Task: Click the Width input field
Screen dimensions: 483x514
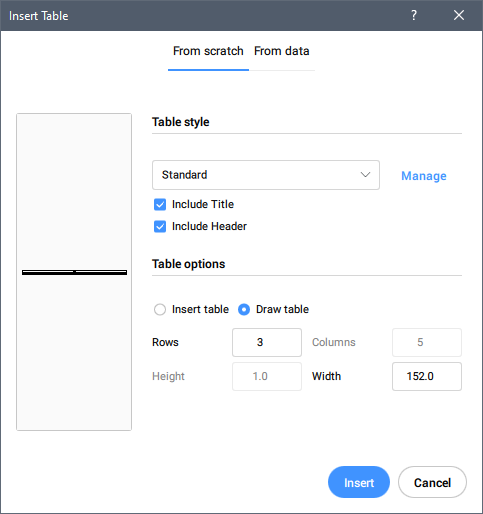Action: (x=427, y=376)
